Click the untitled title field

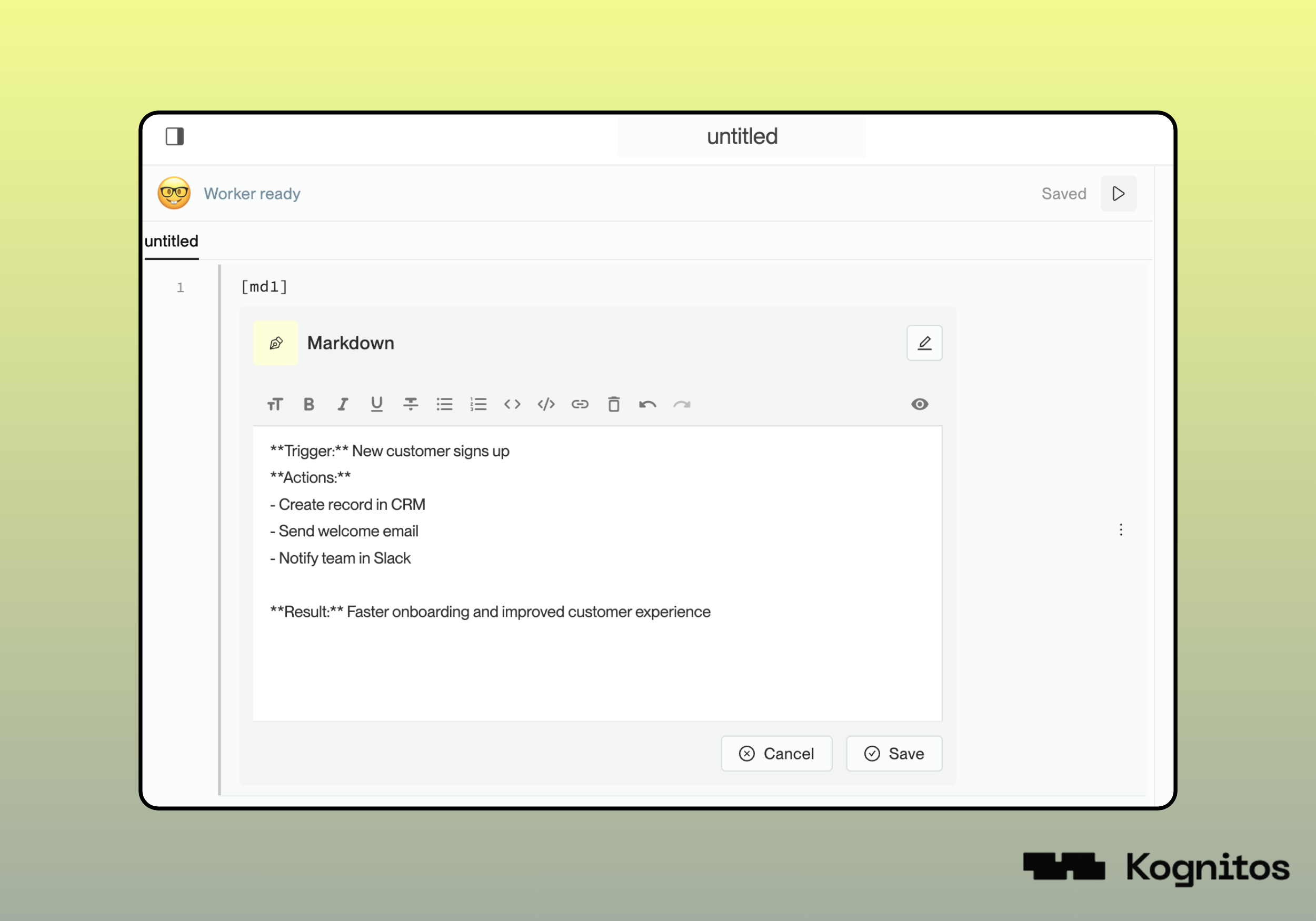point(742,136)
